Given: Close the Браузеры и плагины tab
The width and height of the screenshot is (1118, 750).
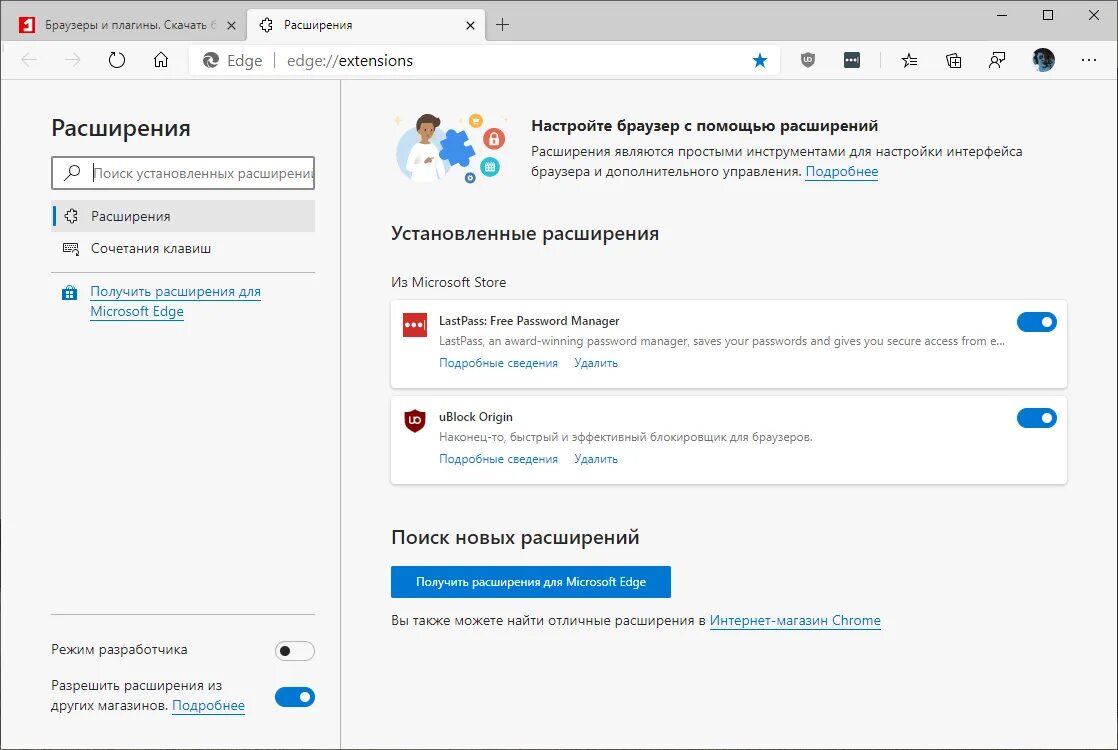Looking at the screenshot, I should (x=232, y=26).
